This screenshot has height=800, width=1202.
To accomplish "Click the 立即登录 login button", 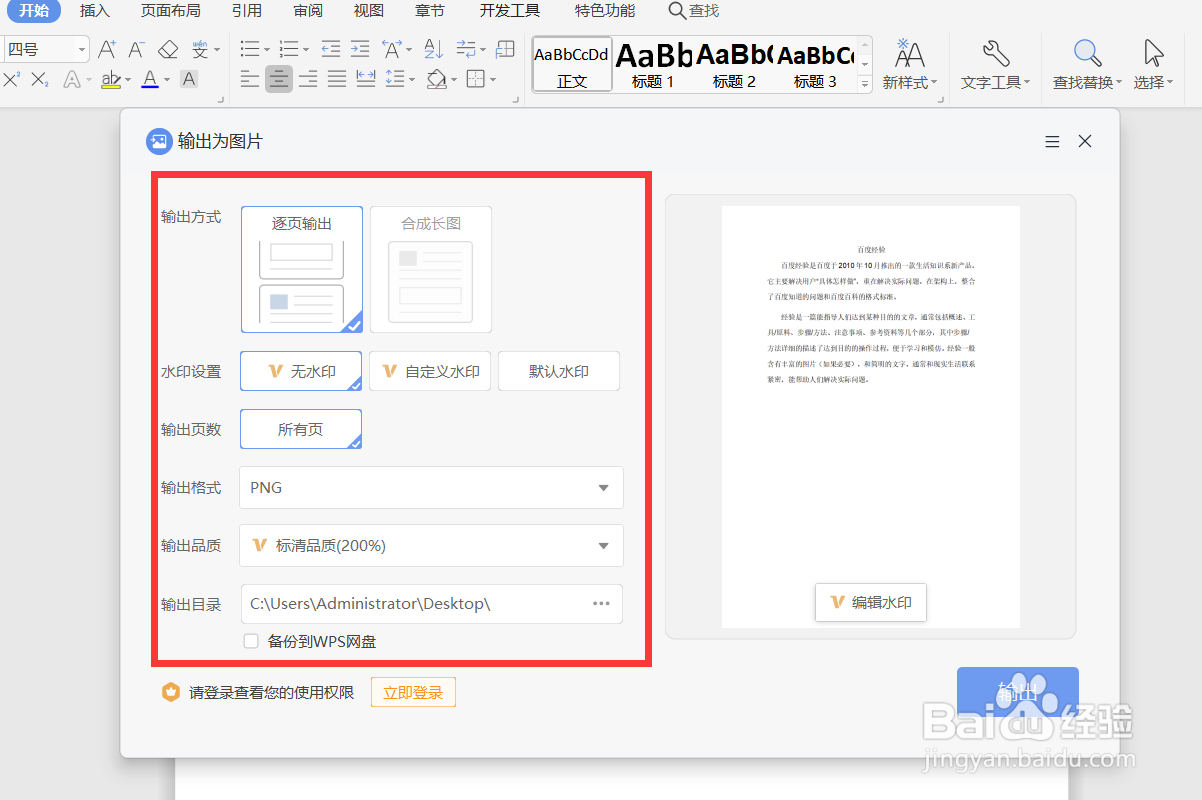I will 413,691.
